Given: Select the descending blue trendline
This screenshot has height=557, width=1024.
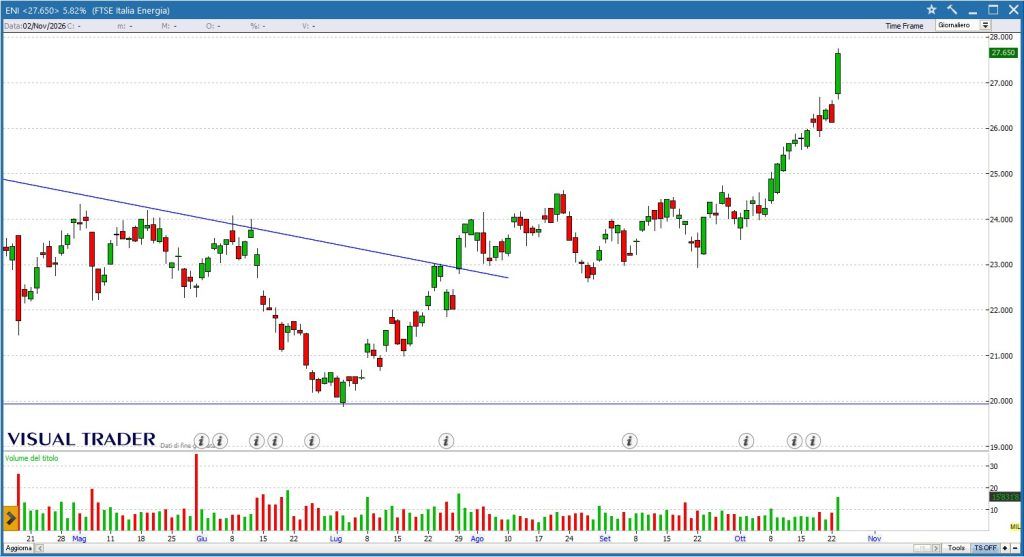Looking at the screenshot, I should coord(255,229).
